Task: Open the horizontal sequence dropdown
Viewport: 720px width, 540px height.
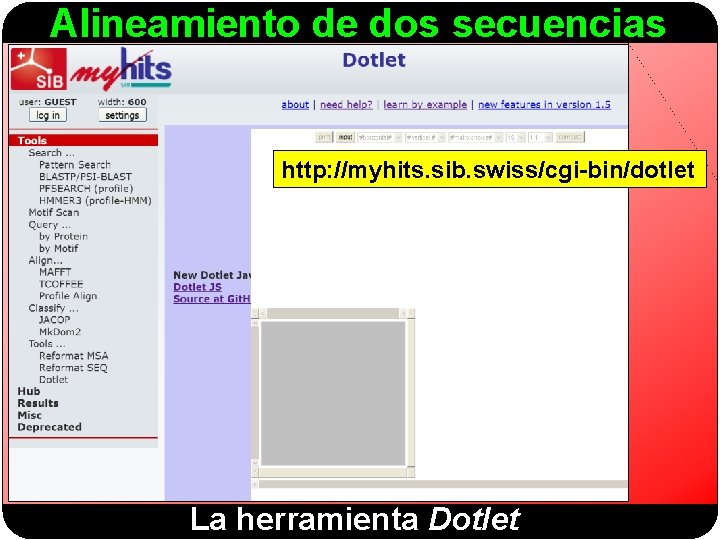Action: (x=380, y=137)
